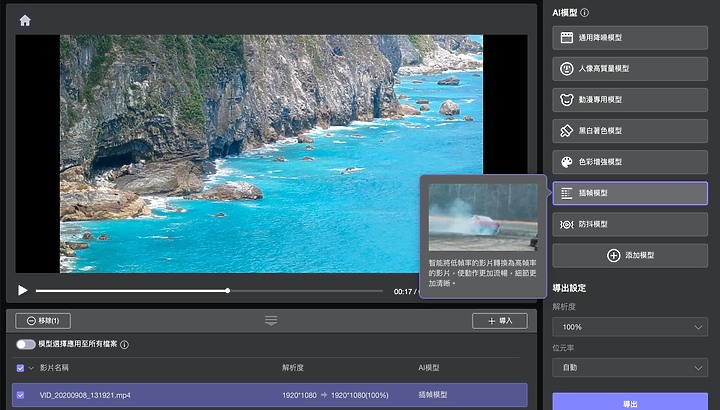Click the AI模型 column header in file list
This screenshot has width=720, height=410.
tap(429, 368)
